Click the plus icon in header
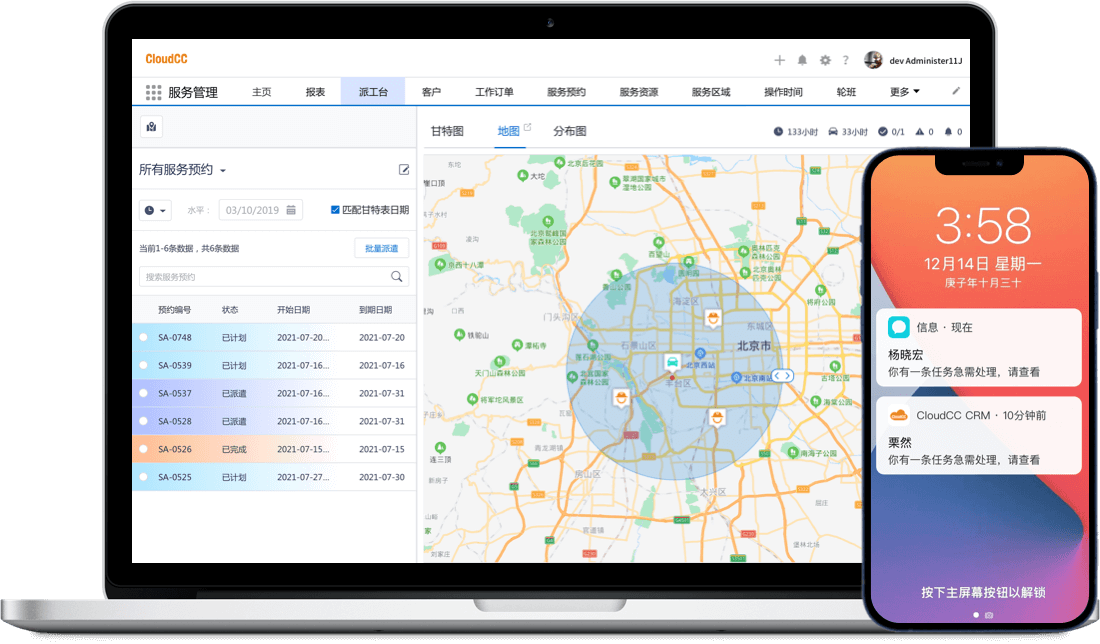Image resolution: width=1100 pixels, height=644 pixels. point(780,60)
